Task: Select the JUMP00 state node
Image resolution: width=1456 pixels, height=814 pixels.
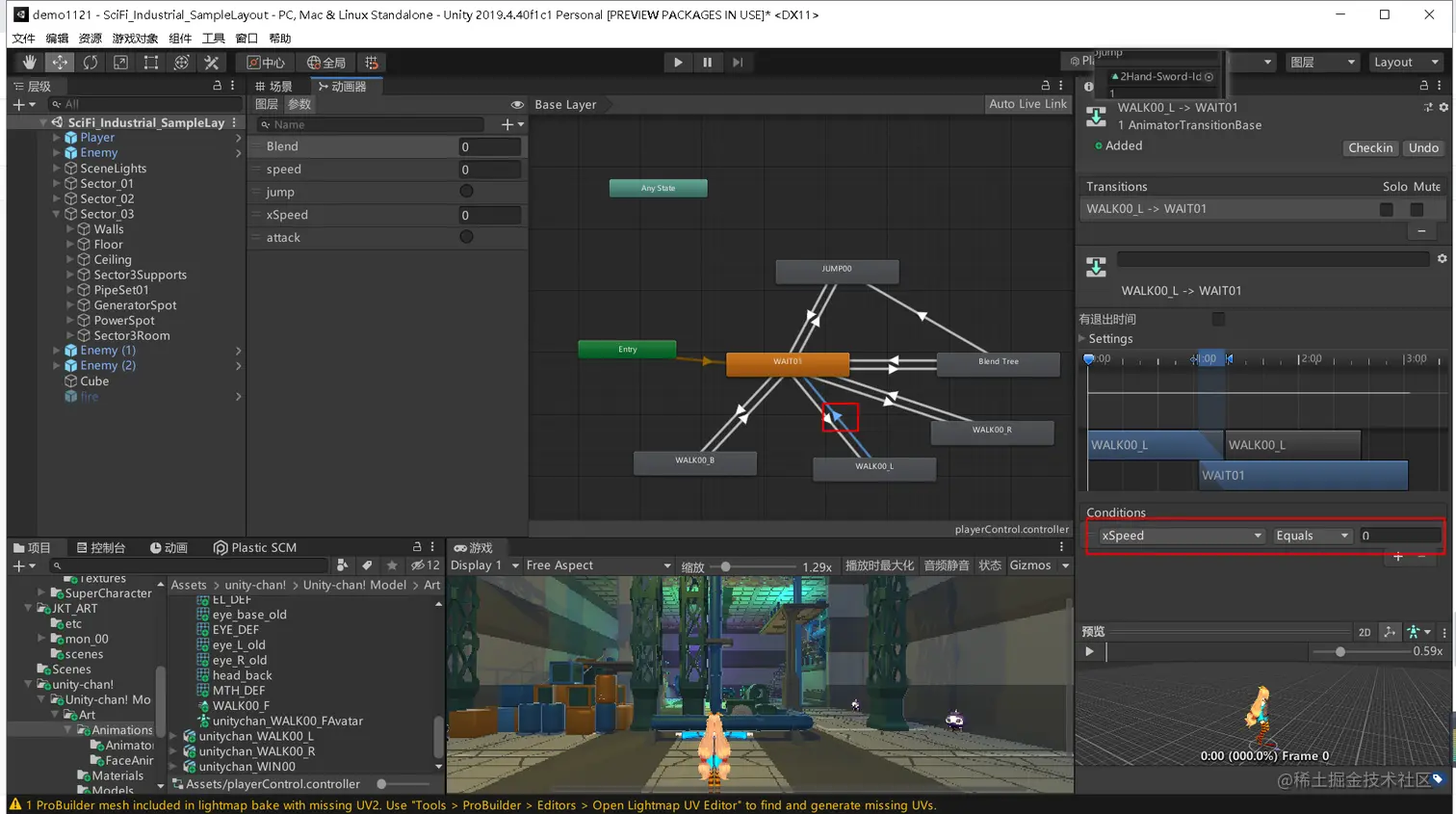Action: [837, 271]
